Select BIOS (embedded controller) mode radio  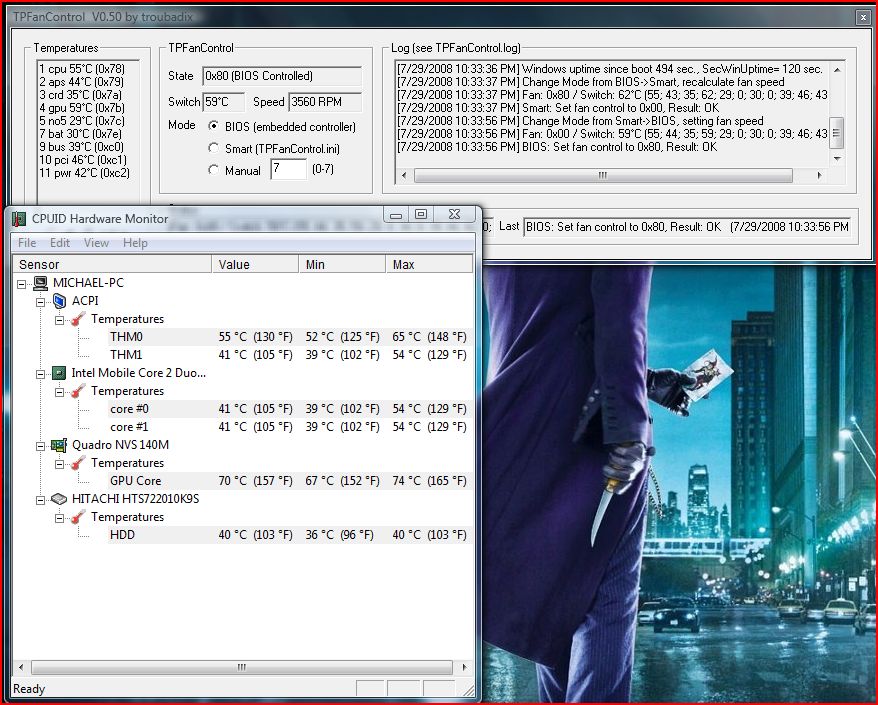pyautogui.click(x=213, y=126)
